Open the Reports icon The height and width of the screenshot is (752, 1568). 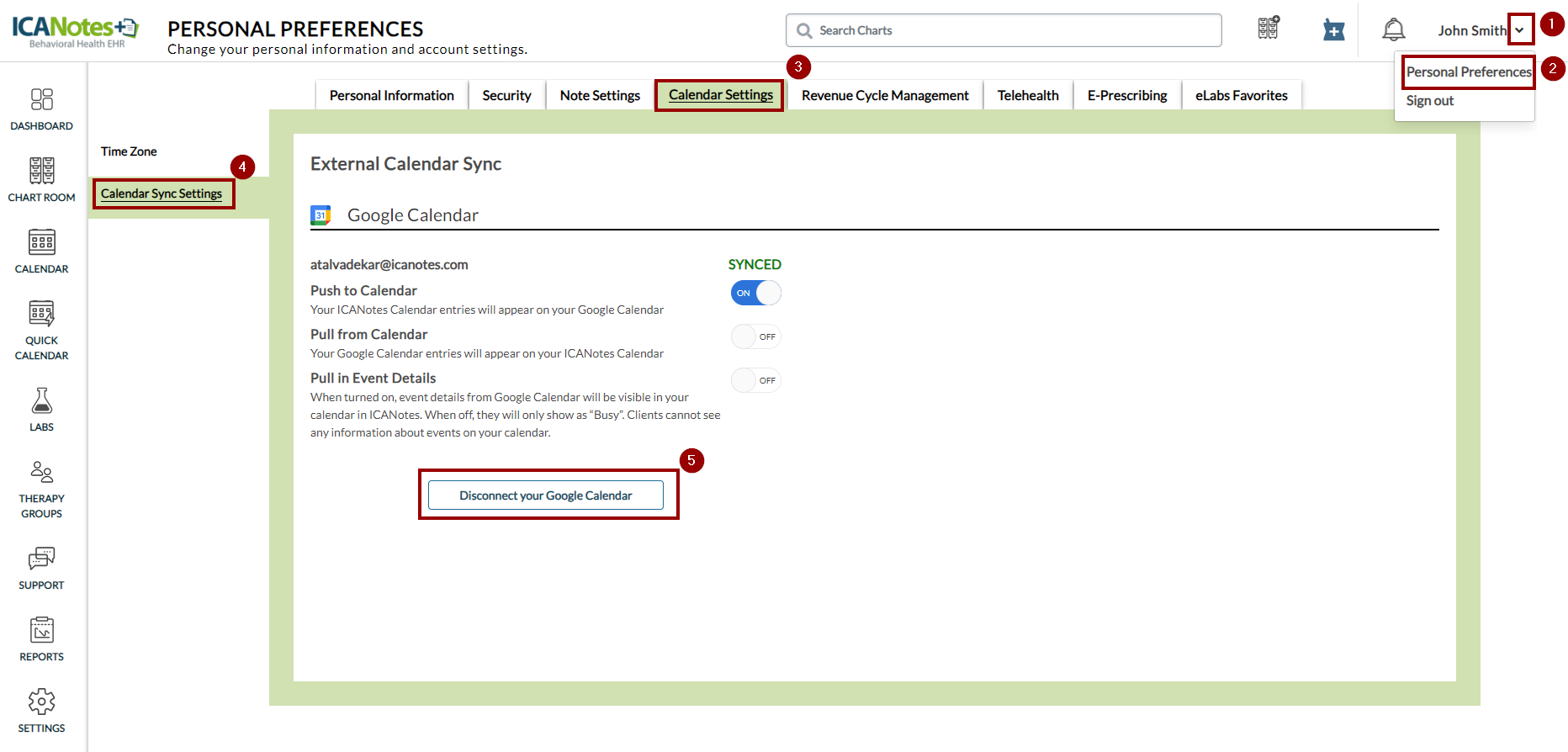tap(41, 631)
